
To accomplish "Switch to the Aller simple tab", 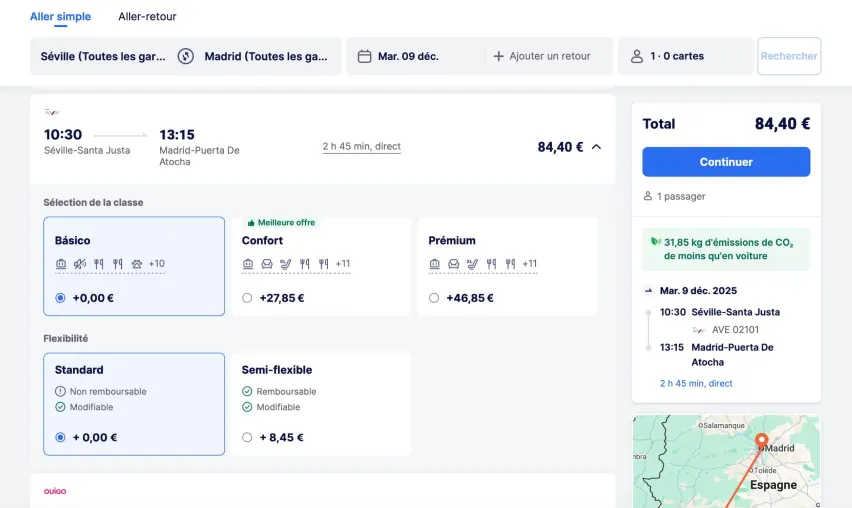I will pos(60,16).
